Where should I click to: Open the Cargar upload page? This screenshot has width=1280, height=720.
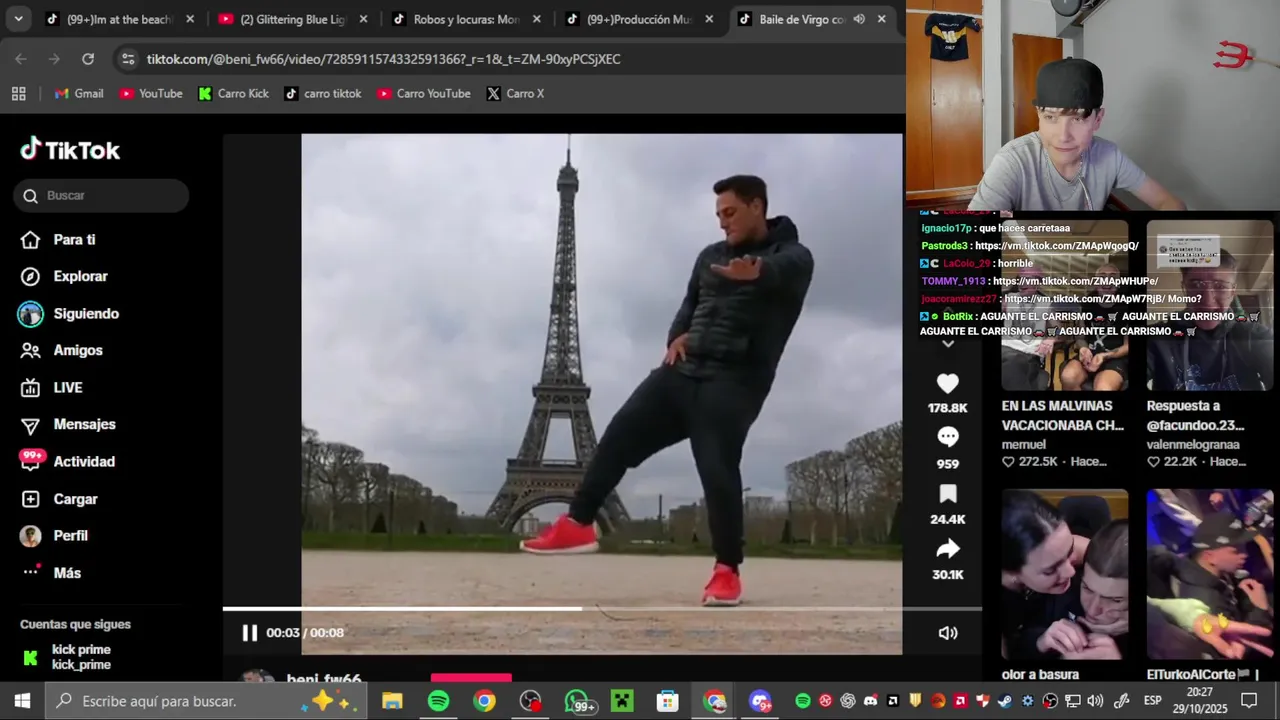60,499
